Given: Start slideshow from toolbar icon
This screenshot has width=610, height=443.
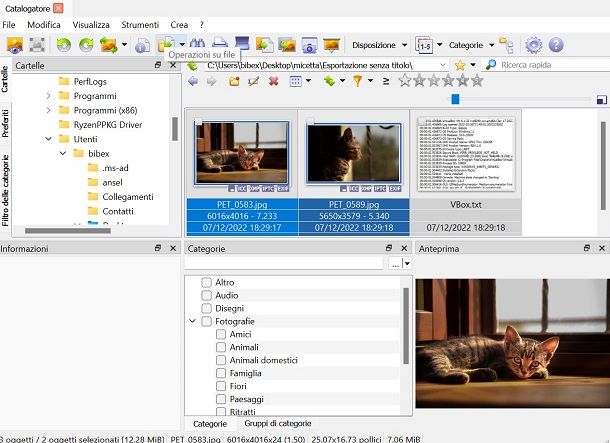Looking at the screenshot, I should pos(331,45).
